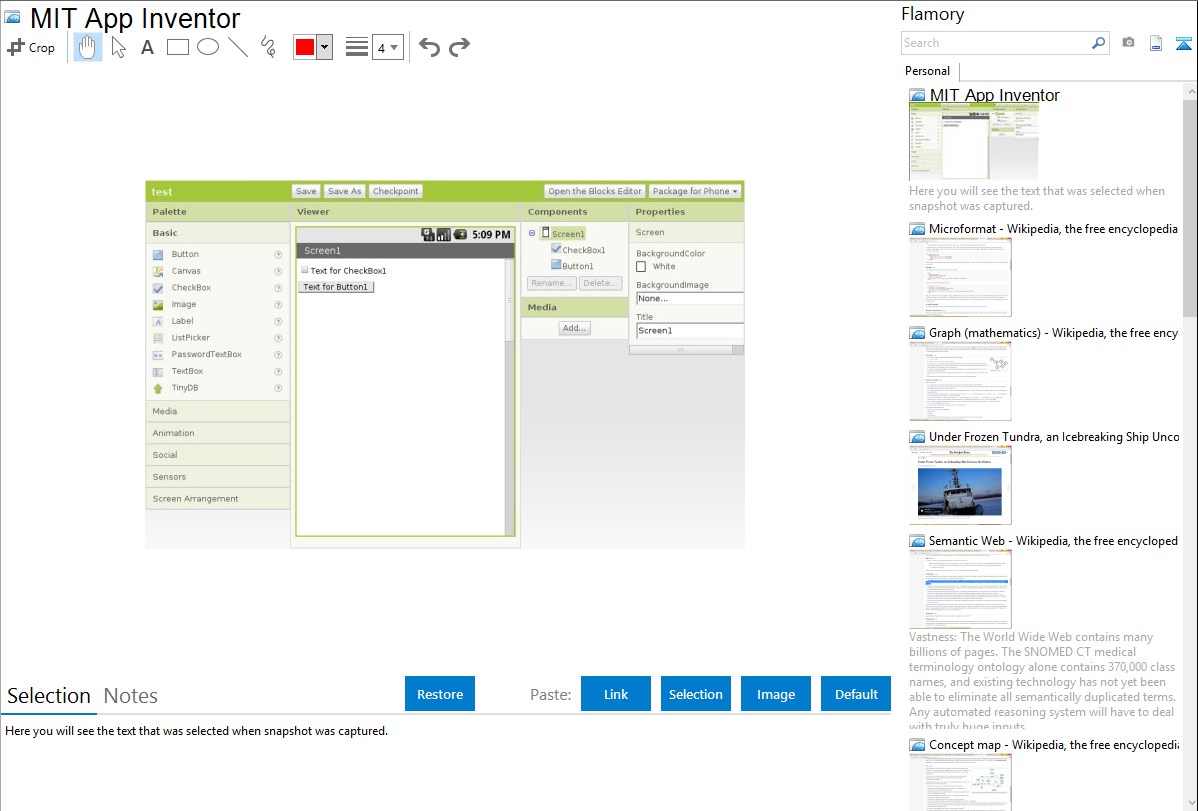
Task: Open the color picker dropdown arrow
Action: click(324, 47)
